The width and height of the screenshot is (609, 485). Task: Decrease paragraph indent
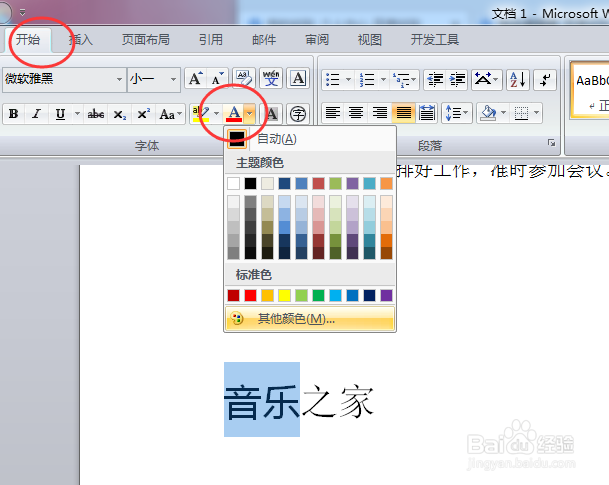tap(435, 80)
